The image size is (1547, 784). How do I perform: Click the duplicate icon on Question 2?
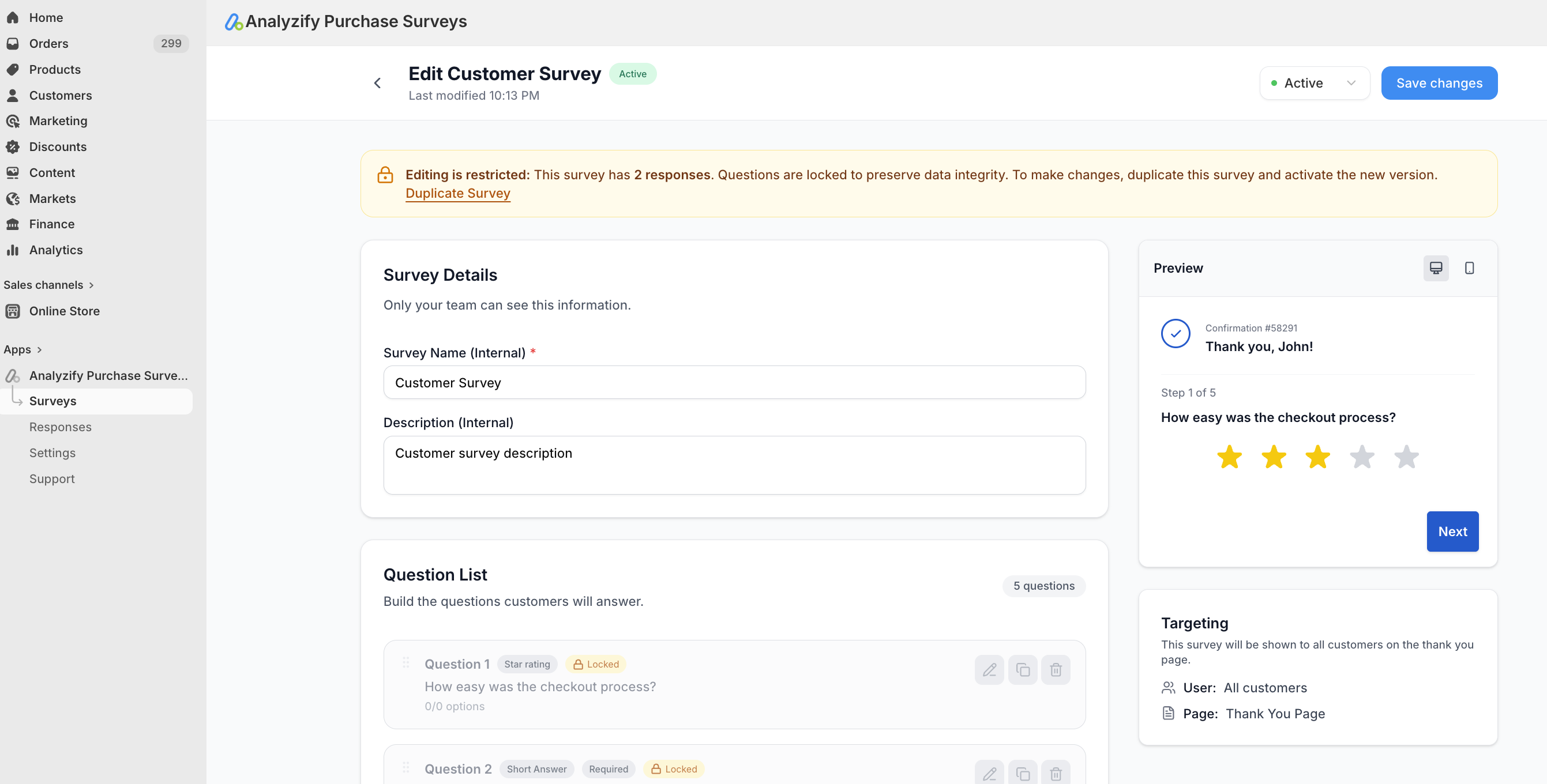point(1022,773)
